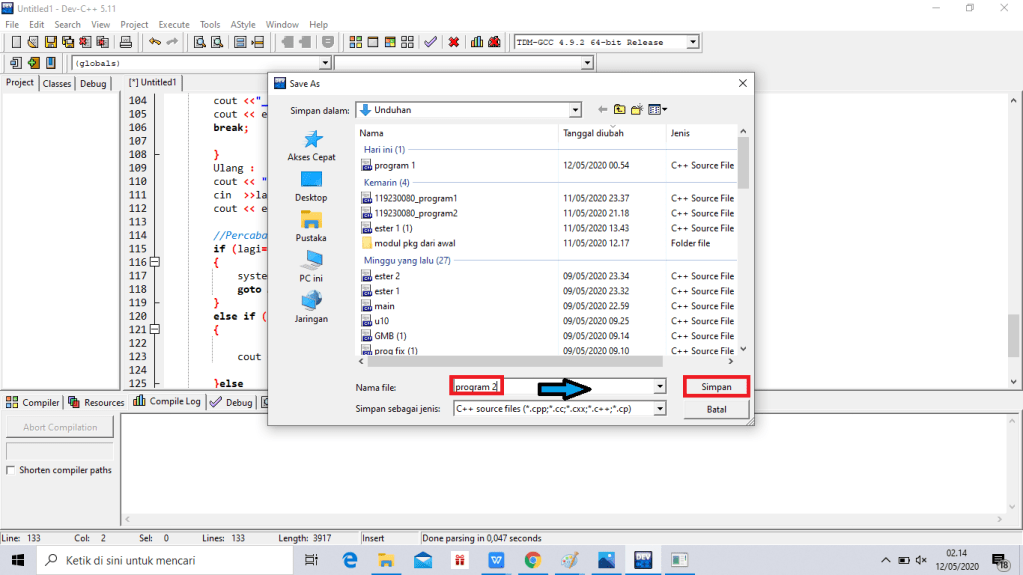Enable Shorten compiler paths checkbox
Screen dimensions: 1023x575
pos(11,470)
